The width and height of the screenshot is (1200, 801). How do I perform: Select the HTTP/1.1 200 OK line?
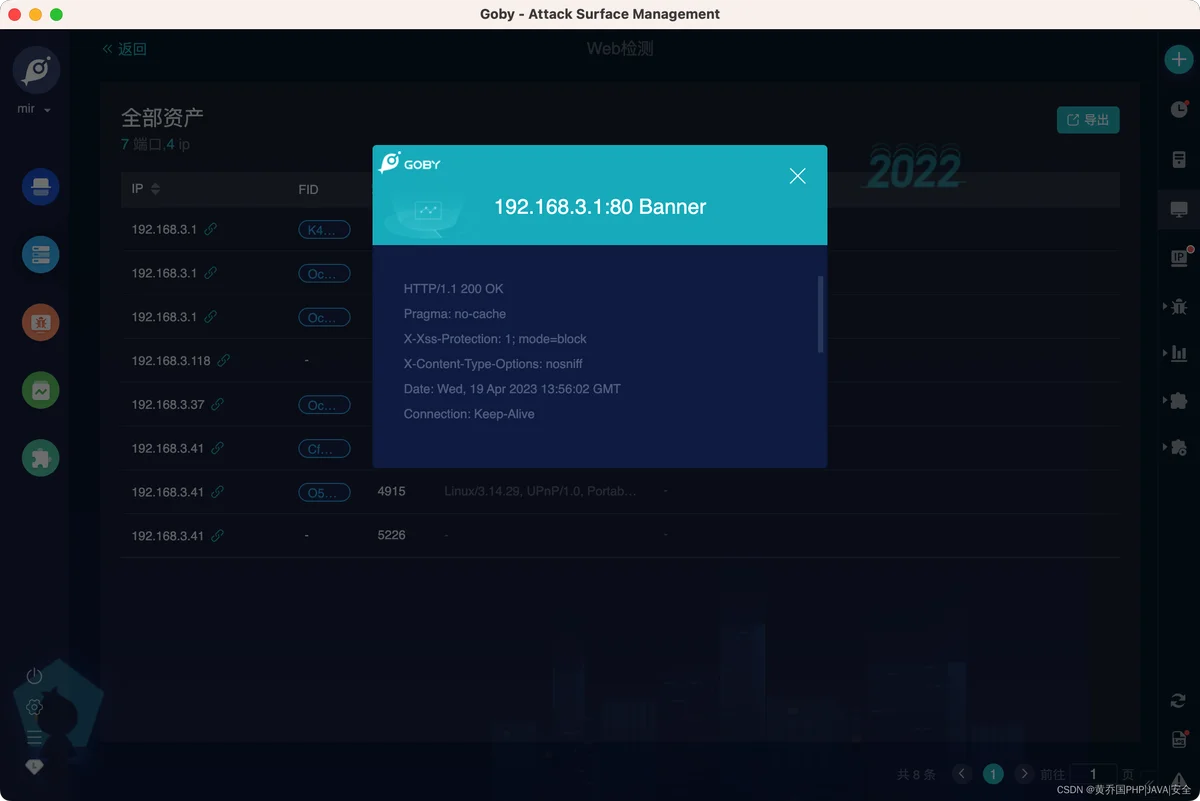tap(454, 289)
